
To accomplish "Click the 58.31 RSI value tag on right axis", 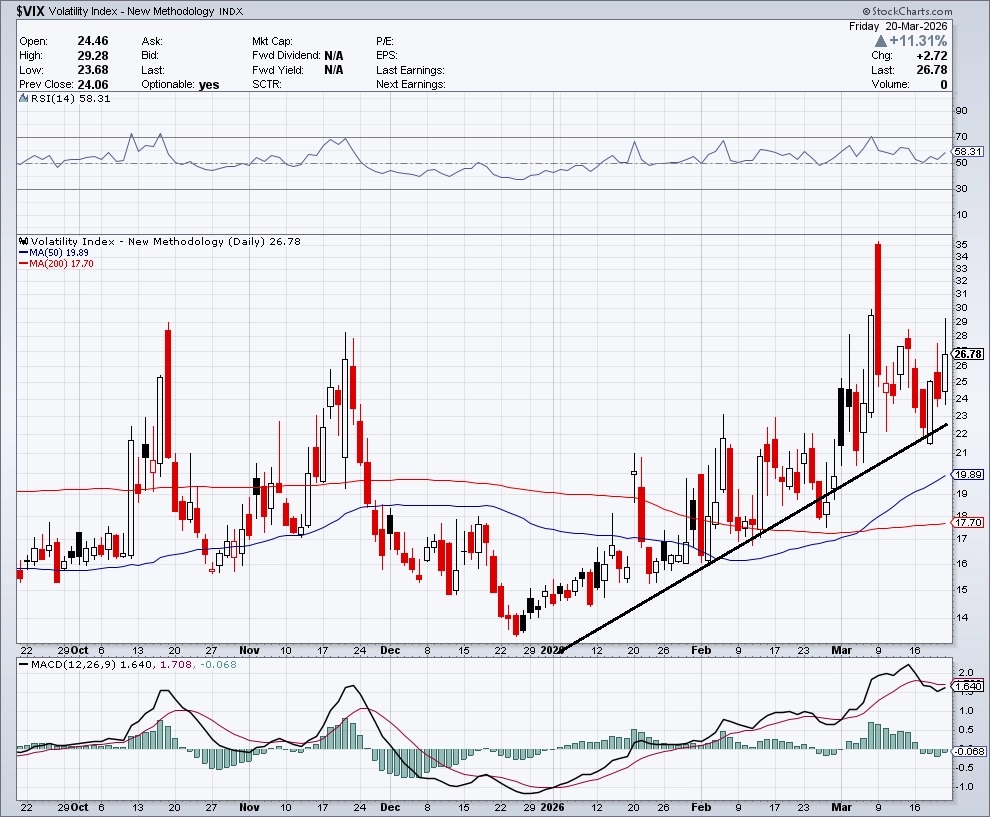I will click(x=968, y=152).
